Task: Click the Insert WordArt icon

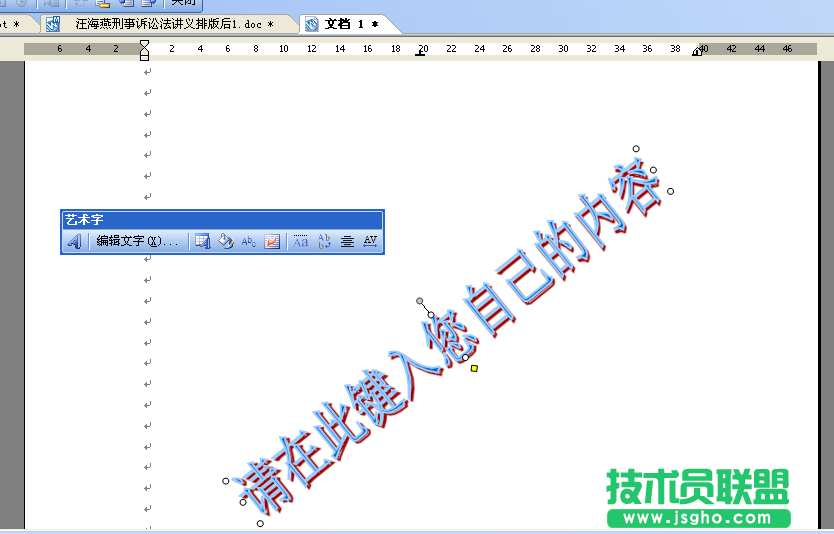Action: (74, 241)
